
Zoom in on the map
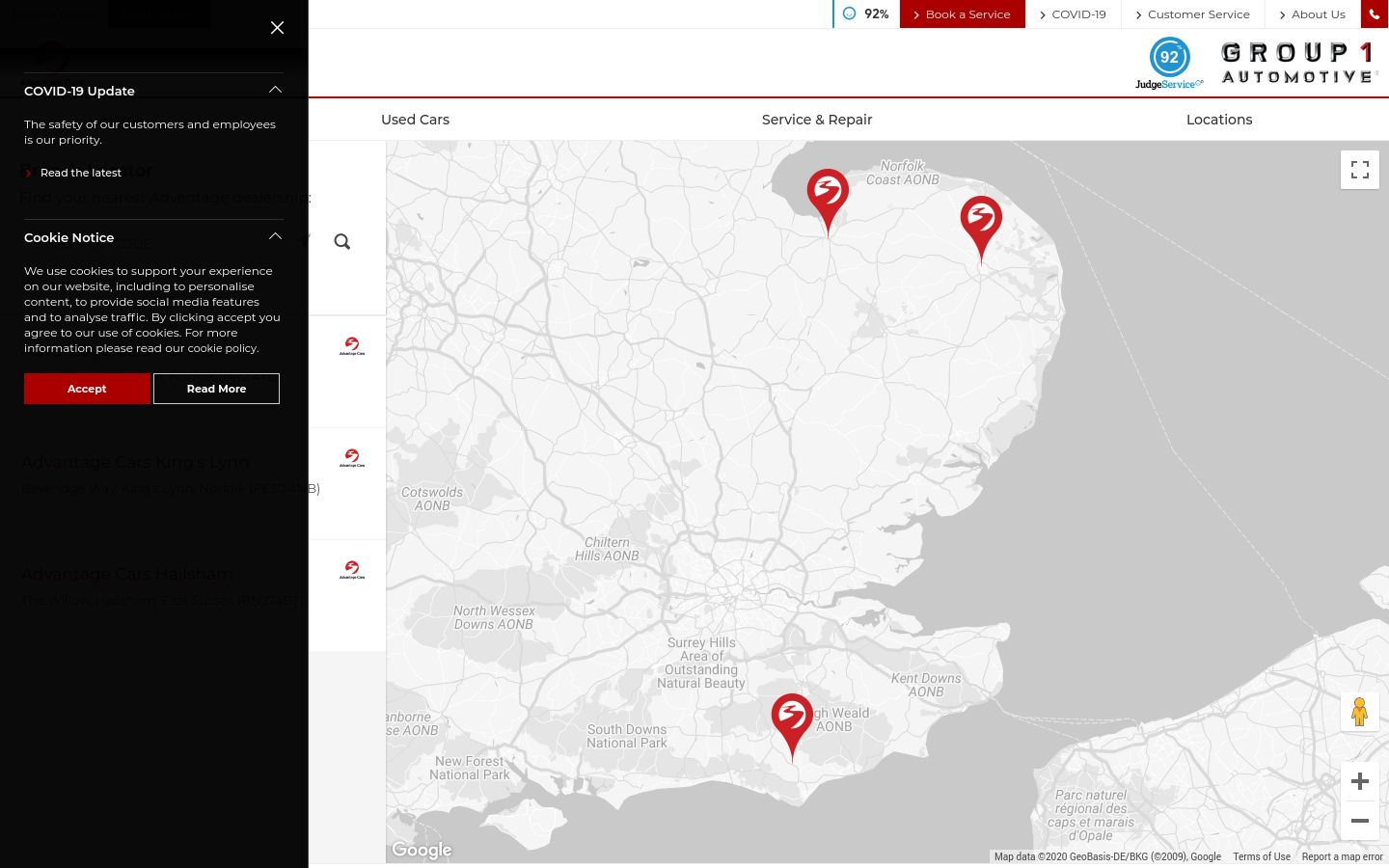(x=1360, y=781)
